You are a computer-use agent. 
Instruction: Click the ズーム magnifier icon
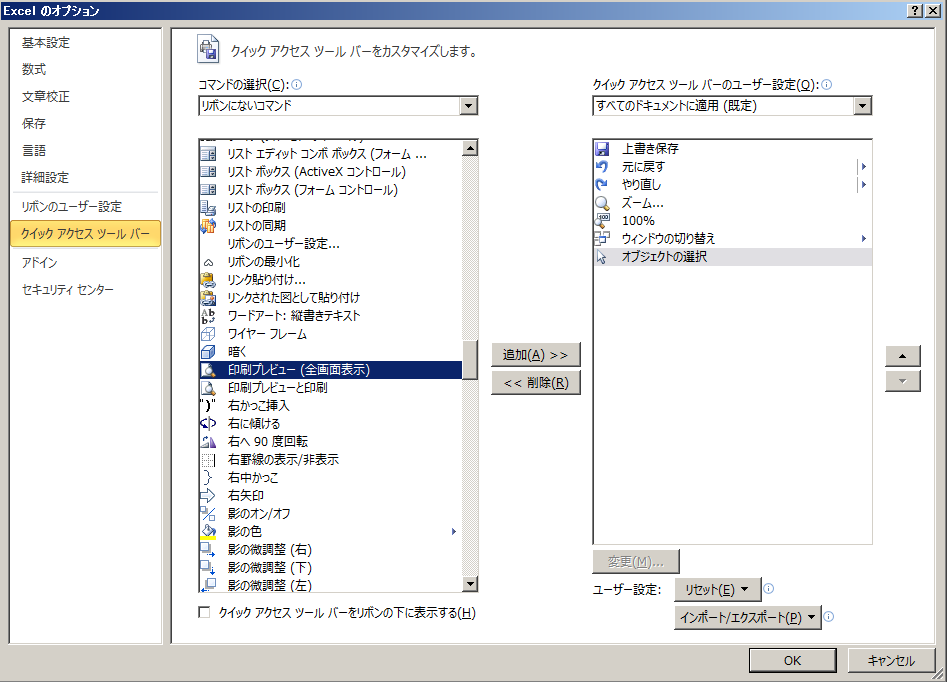602,203
